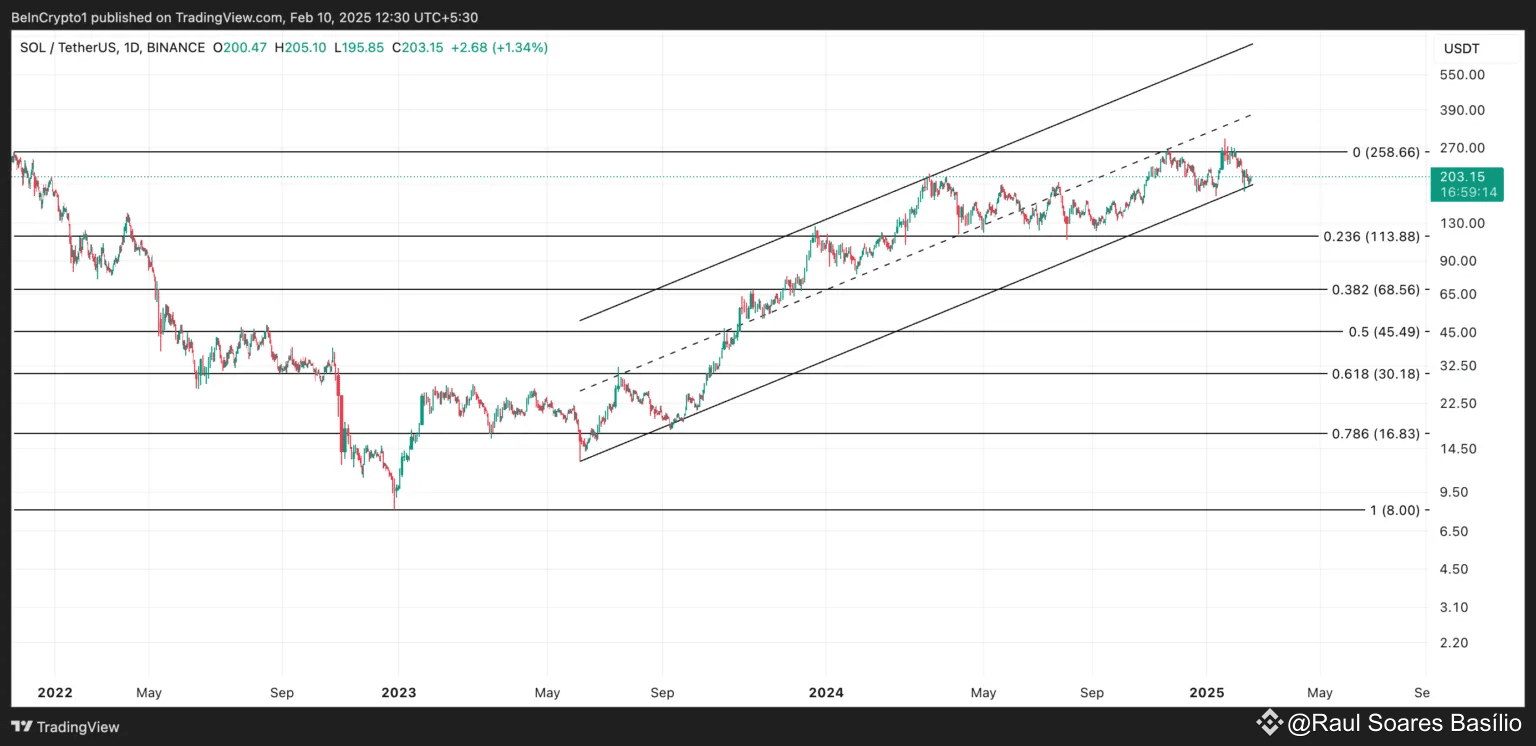
Task: Click the +2.68 (+1.34%) change value
Action: [x=499, y=47]
